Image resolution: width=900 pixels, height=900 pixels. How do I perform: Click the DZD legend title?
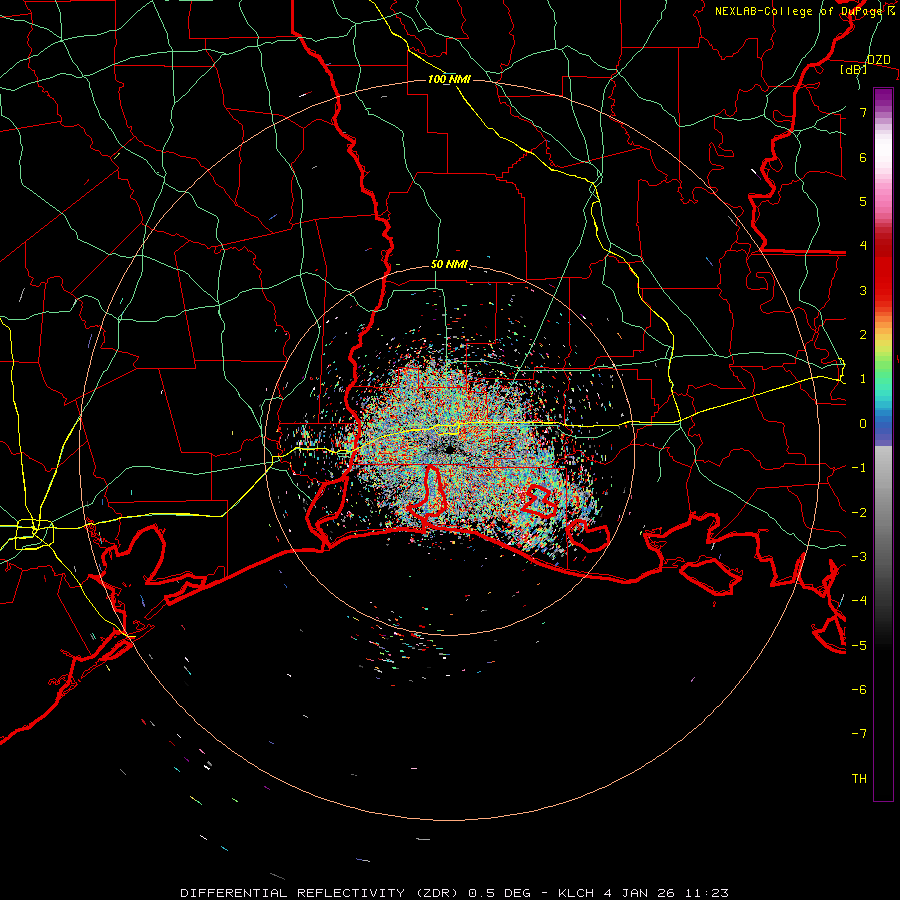[x=878, y=60]
